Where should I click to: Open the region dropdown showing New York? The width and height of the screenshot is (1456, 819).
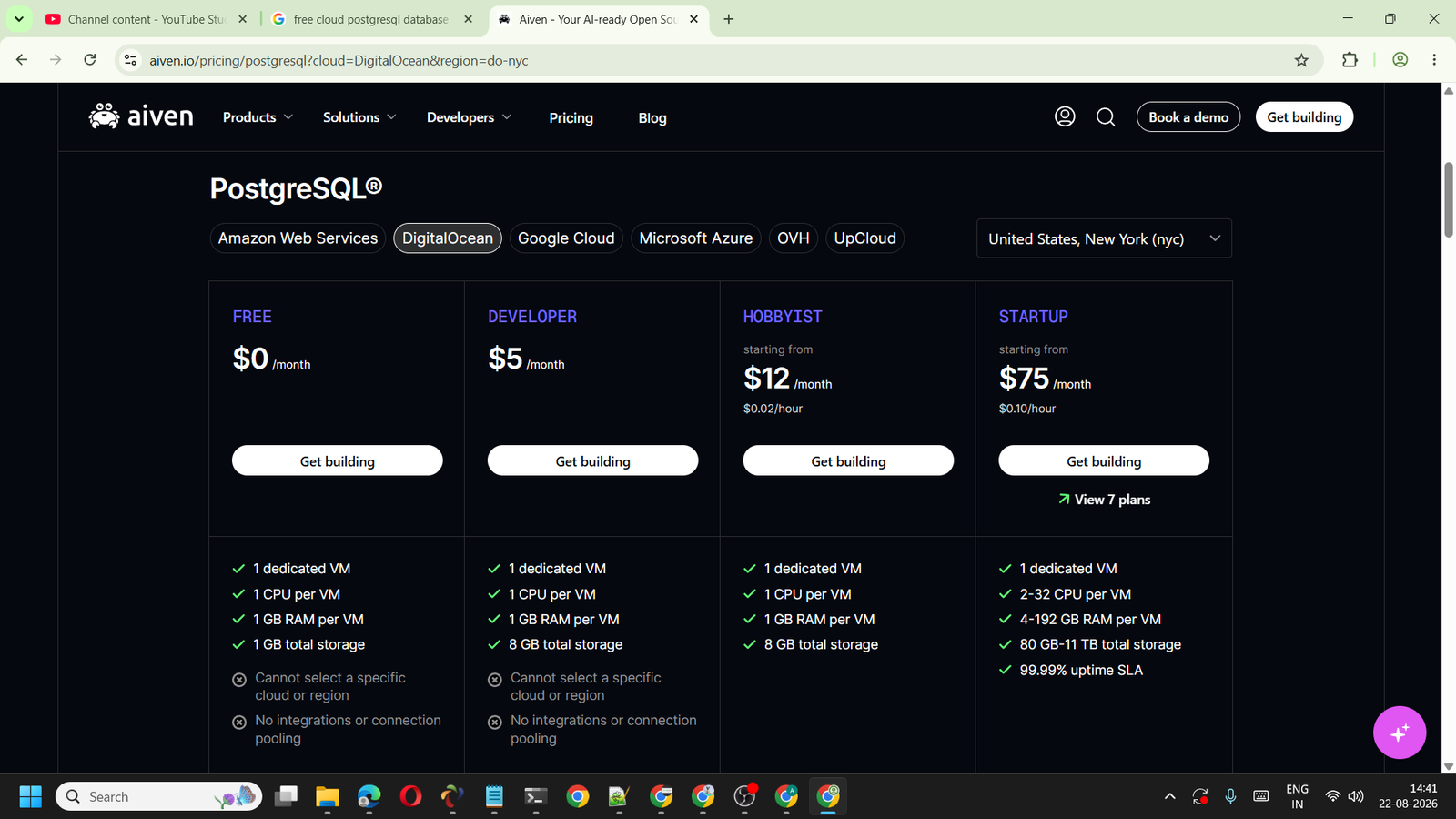pyautogui.click(x=1104, y=238)
